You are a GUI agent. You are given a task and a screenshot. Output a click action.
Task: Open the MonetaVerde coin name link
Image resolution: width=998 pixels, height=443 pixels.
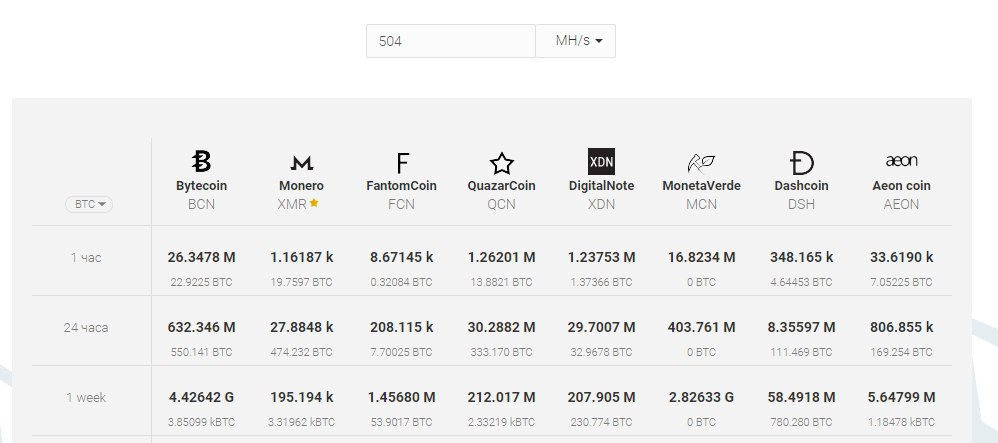click(x=701, y=186)
